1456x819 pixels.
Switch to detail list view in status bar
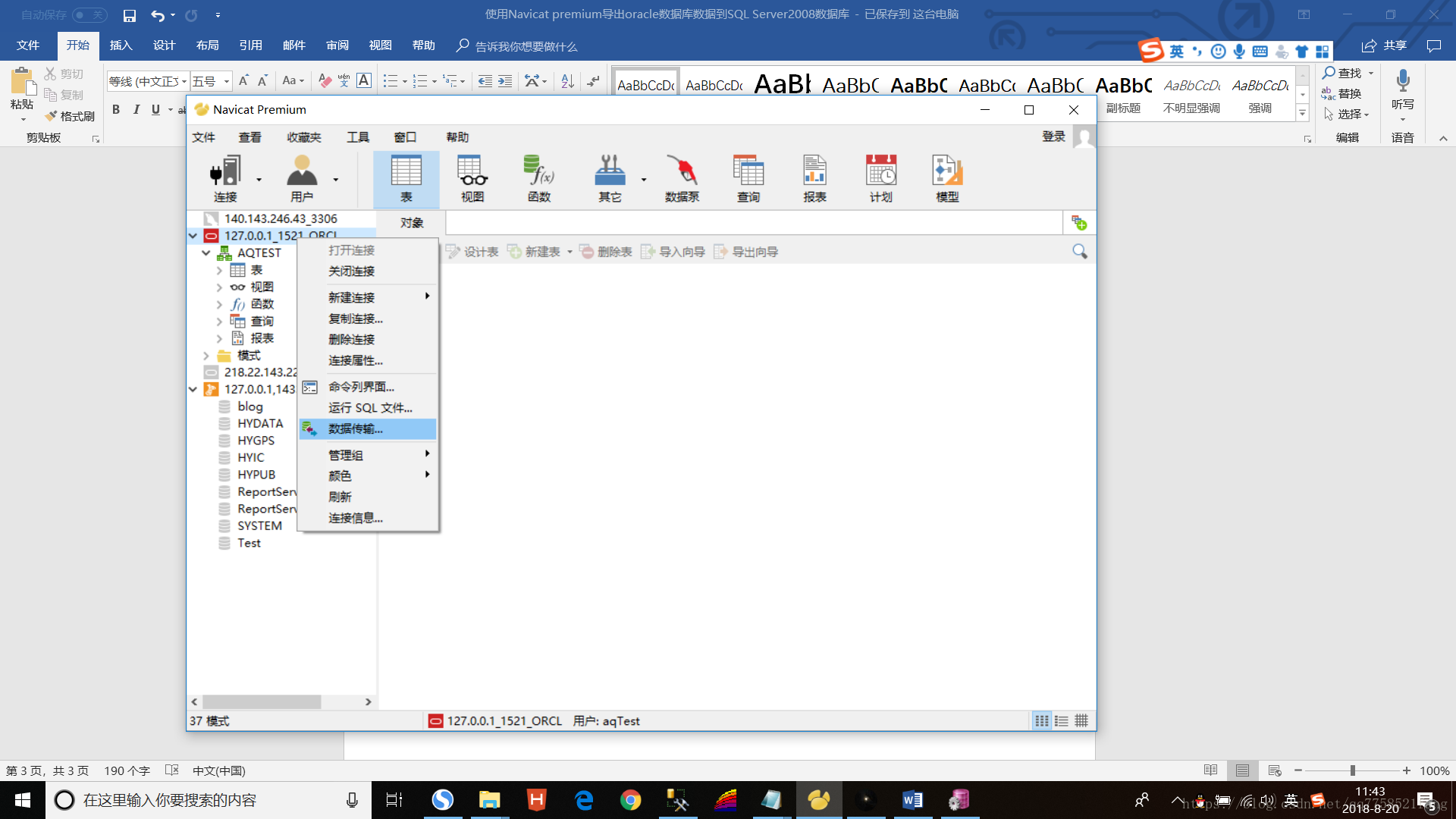(1062, 721)
